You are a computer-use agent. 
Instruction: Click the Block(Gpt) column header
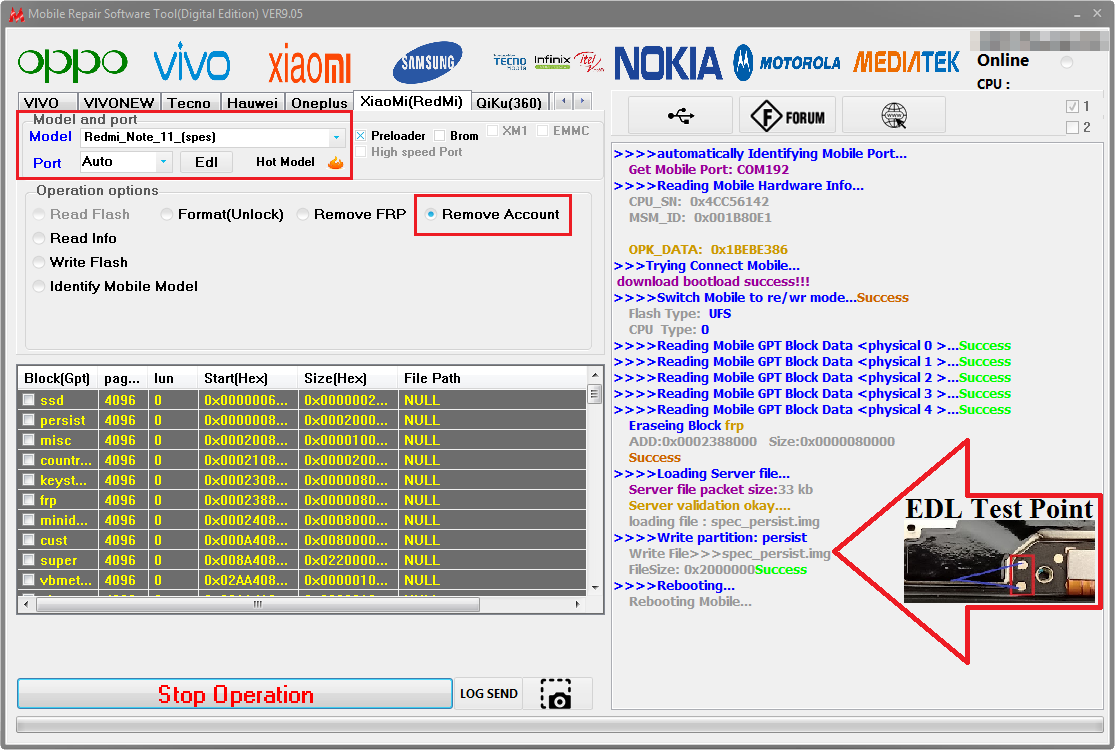[57, 378]
